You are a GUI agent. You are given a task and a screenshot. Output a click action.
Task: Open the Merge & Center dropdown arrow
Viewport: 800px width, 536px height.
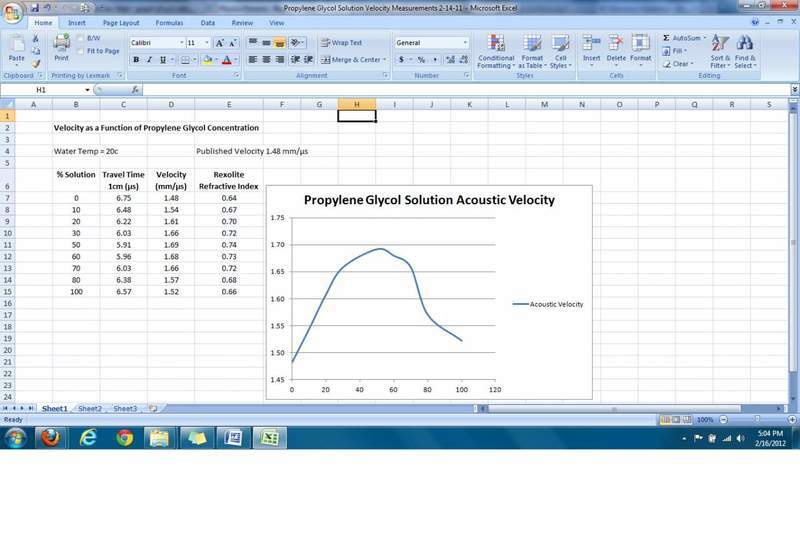385,60
